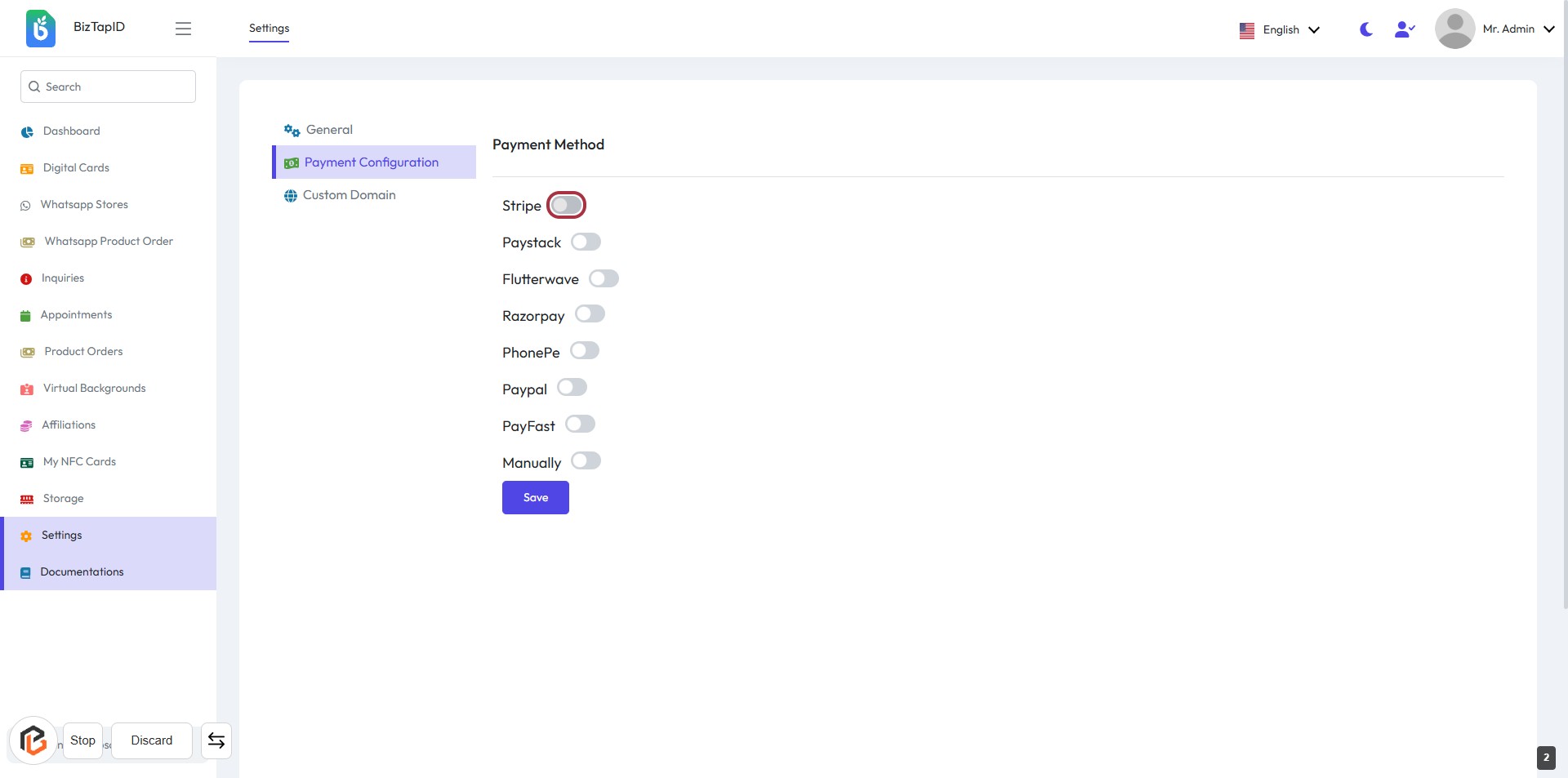Image resolution: width=1568 pixels, height=778 pixels.
Task: Expand Mr. Admin dropdown chevron
Action: (1548, 29)
